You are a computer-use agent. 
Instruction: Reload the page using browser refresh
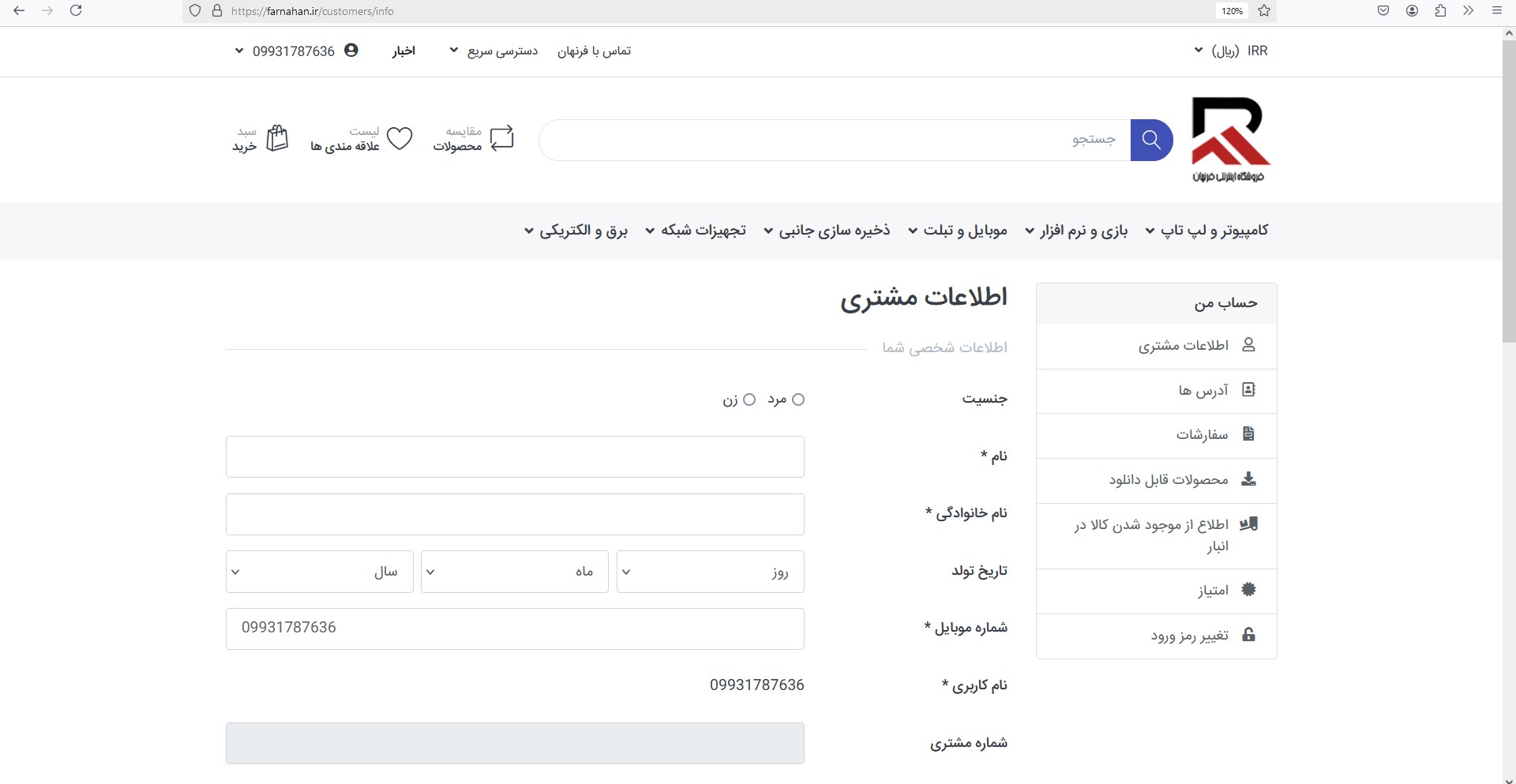(76, 11)
